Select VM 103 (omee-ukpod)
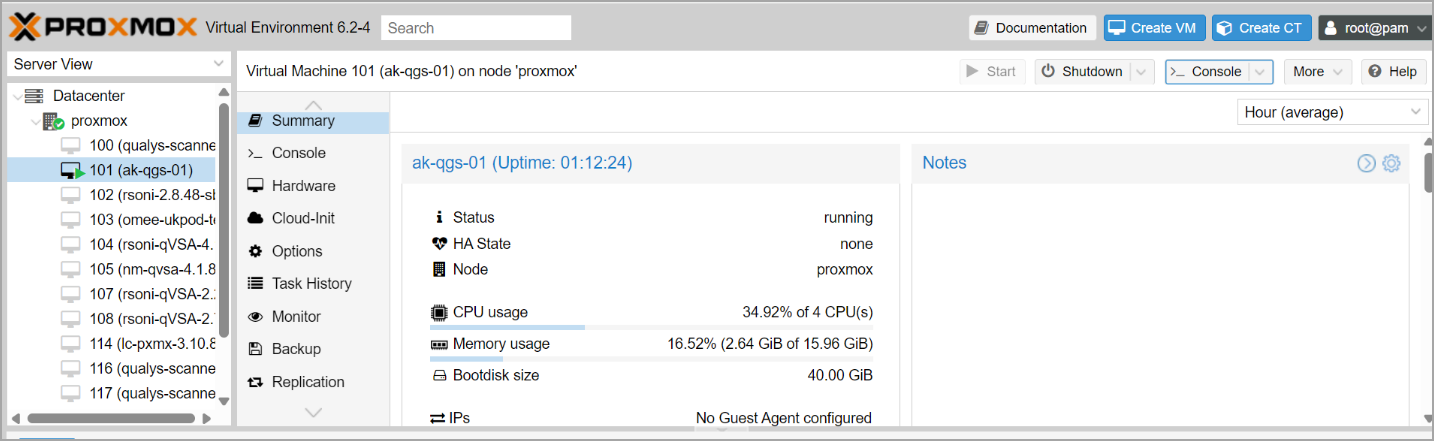This screenshot has width=1434, height=441. click(x=152, y=219)
